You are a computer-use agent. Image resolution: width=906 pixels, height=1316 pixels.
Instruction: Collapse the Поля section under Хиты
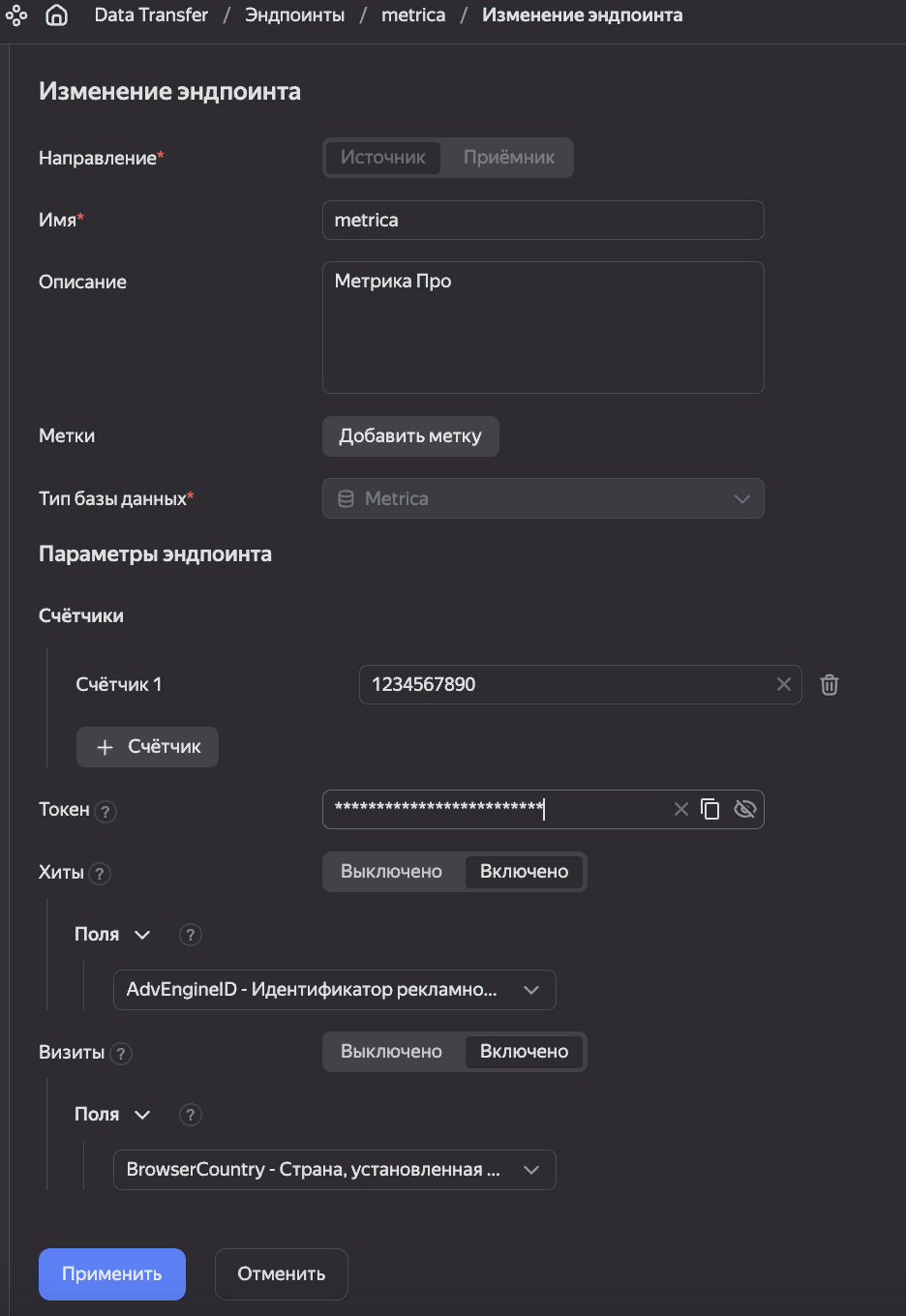click(x=112, y=935)
